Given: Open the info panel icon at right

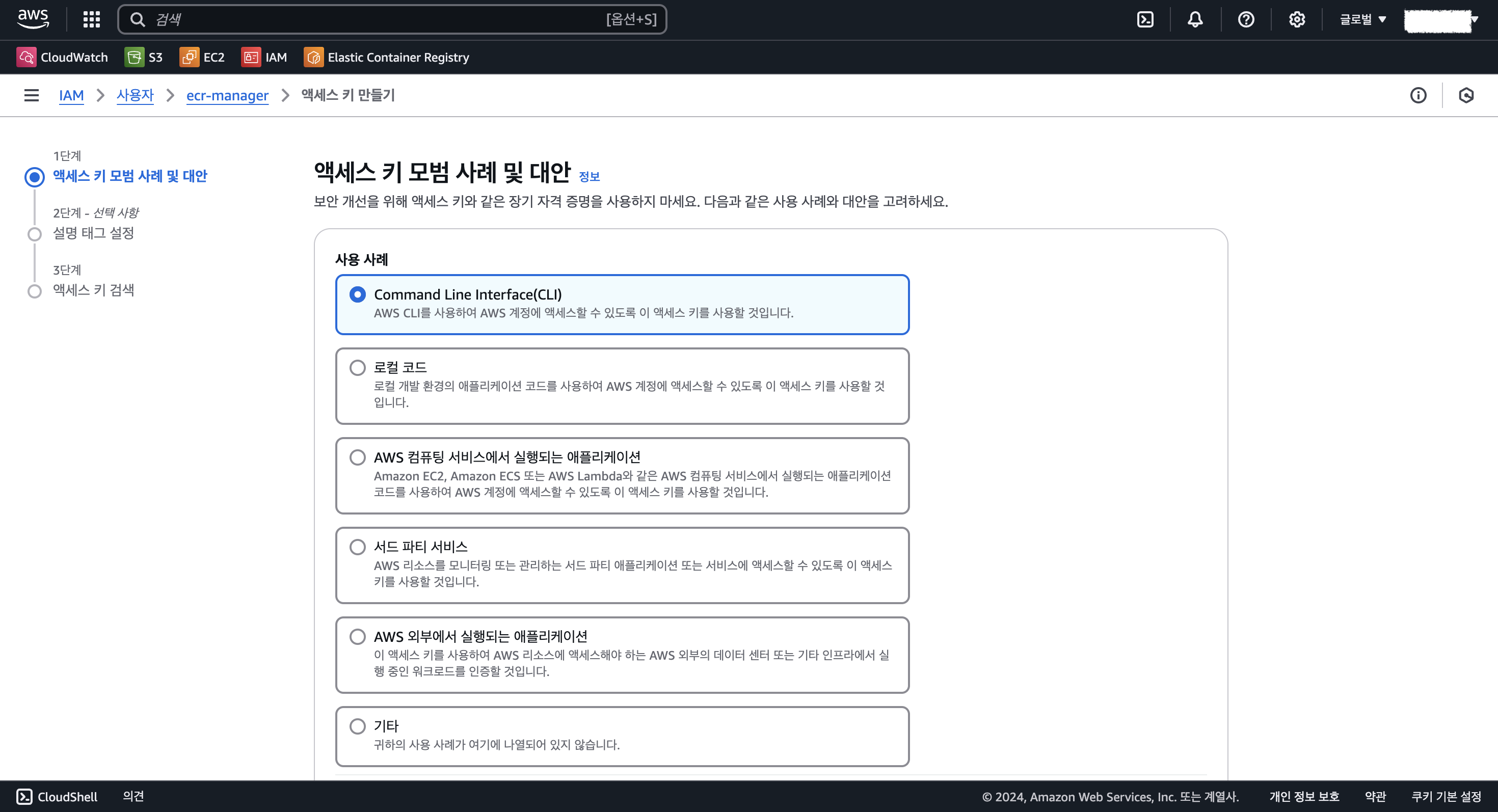Looking at the screenshot, I should pos(1419,95).
